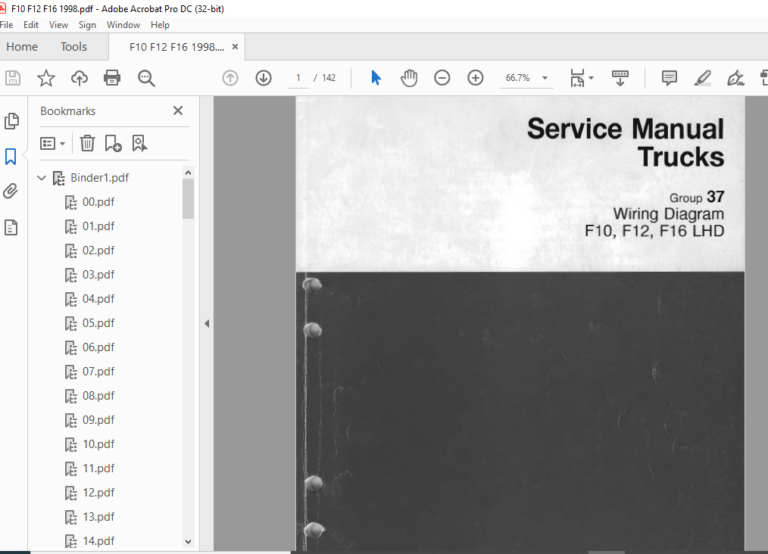The height and width of the screenshot is (554, 768).
Task: Add a new bookmark icon
Action: tap(113, 144)
